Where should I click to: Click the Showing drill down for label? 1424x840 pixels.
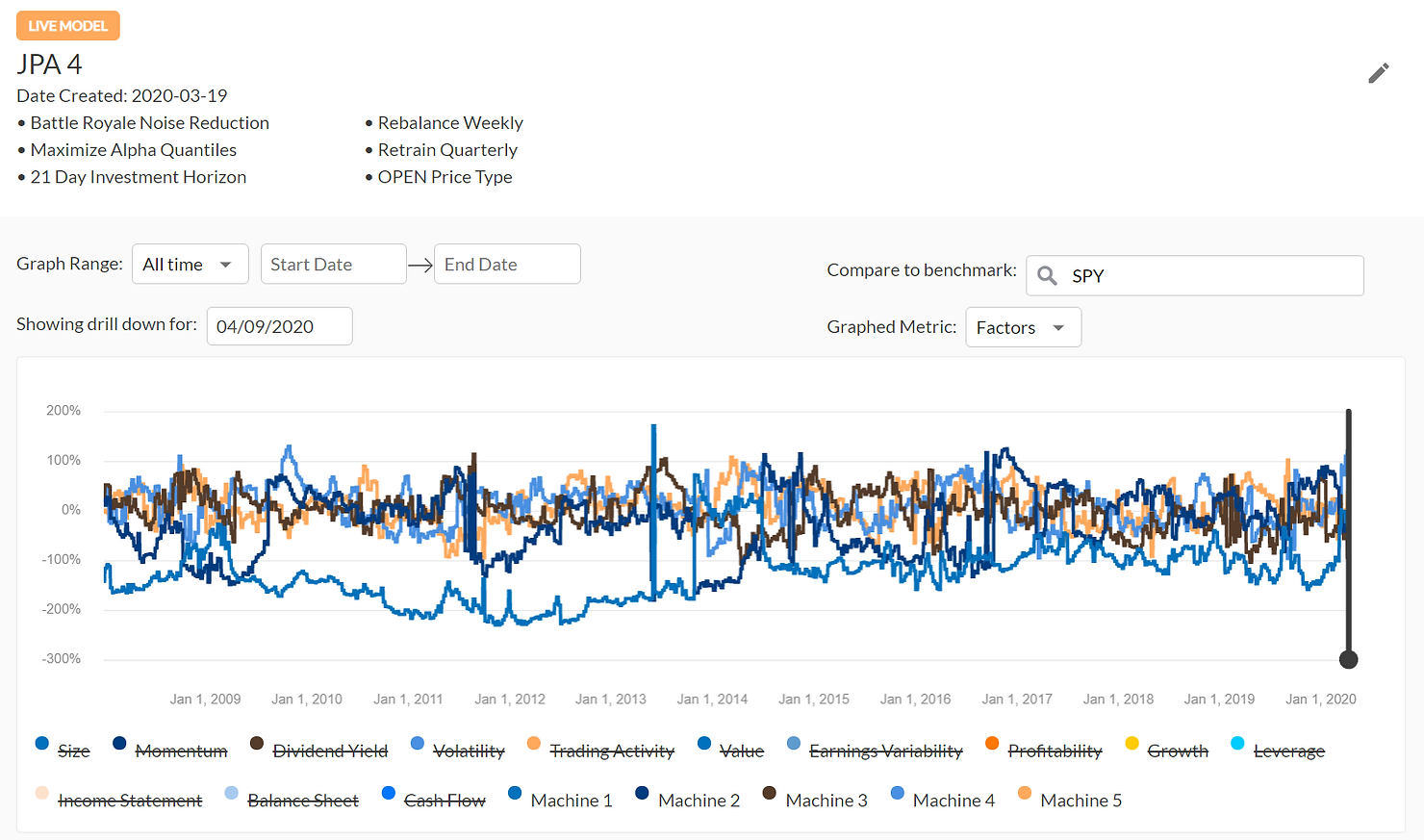click(x=107, y=324)
